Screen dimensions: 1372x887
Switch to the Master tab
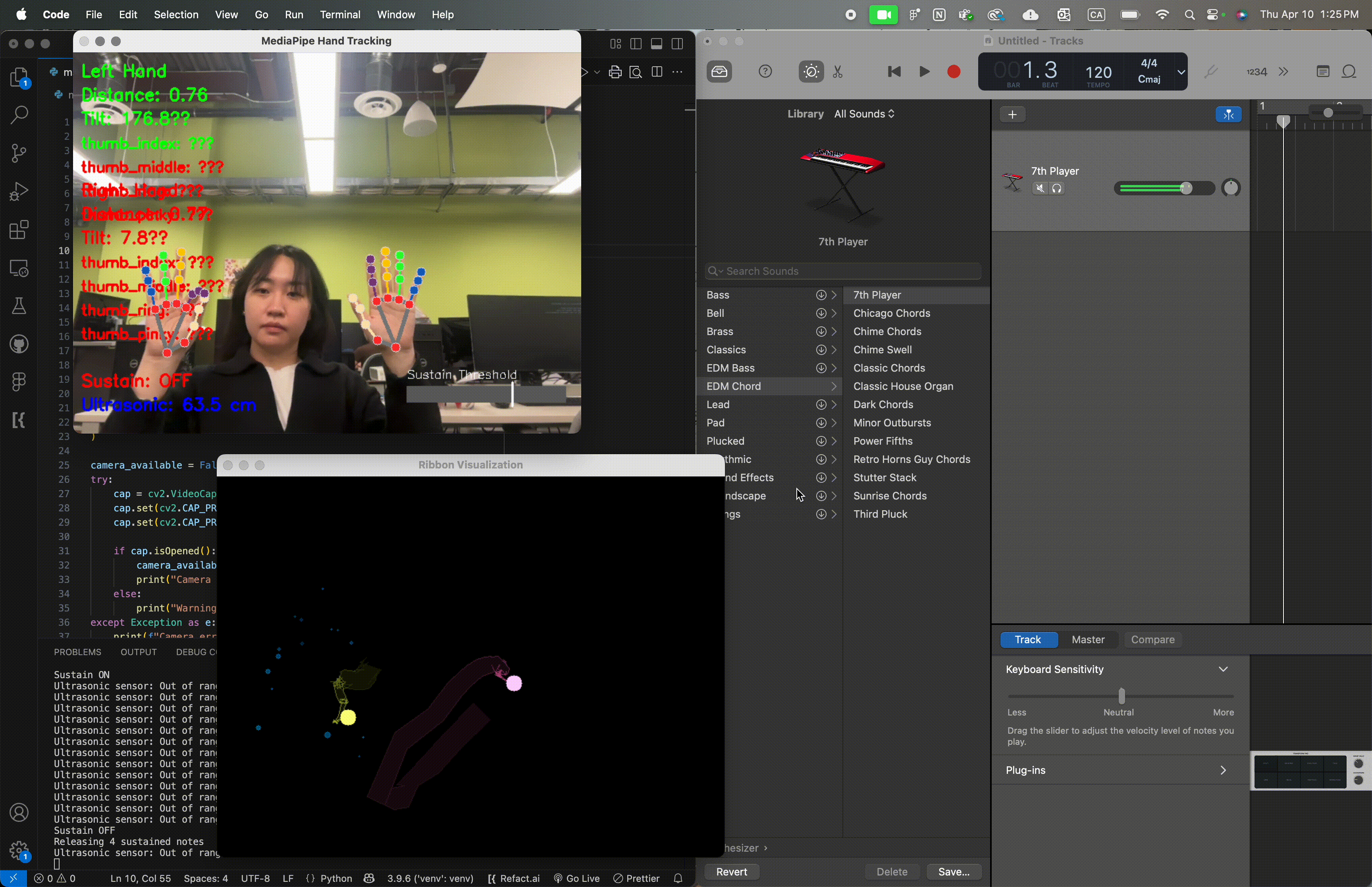(1088, 640)
